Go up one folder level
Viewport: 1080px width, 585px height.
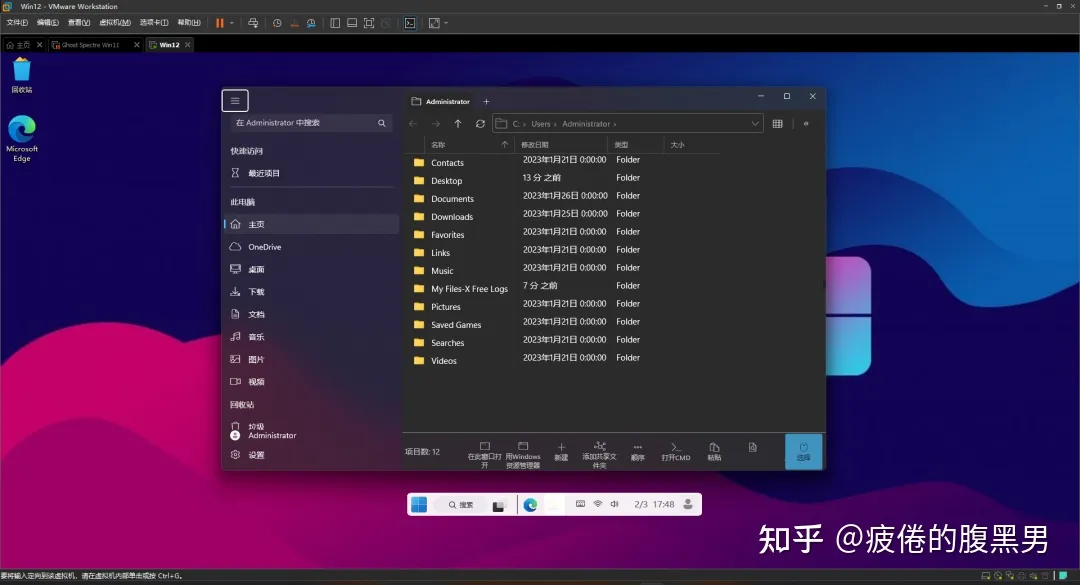(x=458, y=123)
